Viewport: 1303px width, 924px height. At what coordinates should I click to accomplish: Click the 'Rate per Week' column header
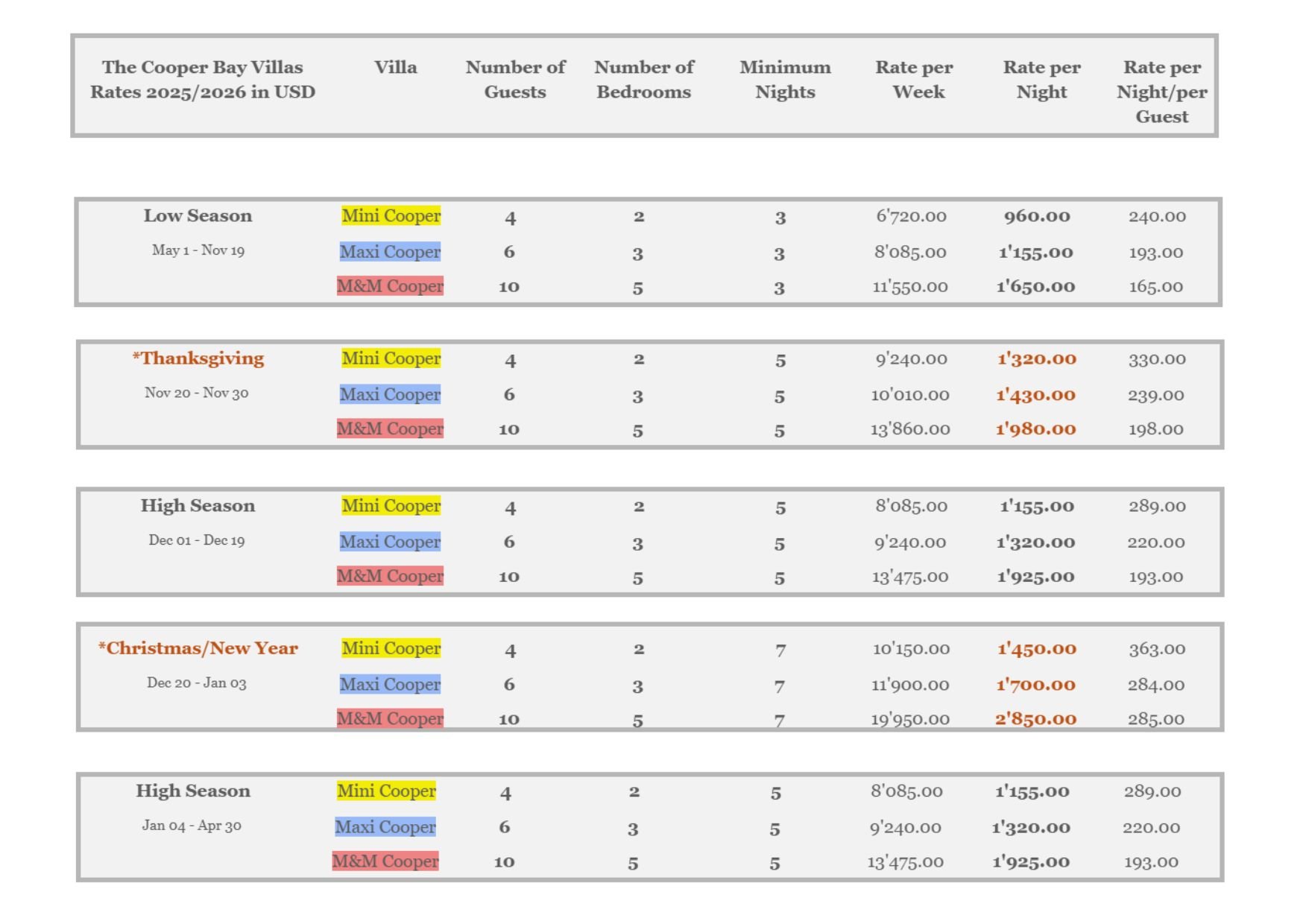(915, 80)
